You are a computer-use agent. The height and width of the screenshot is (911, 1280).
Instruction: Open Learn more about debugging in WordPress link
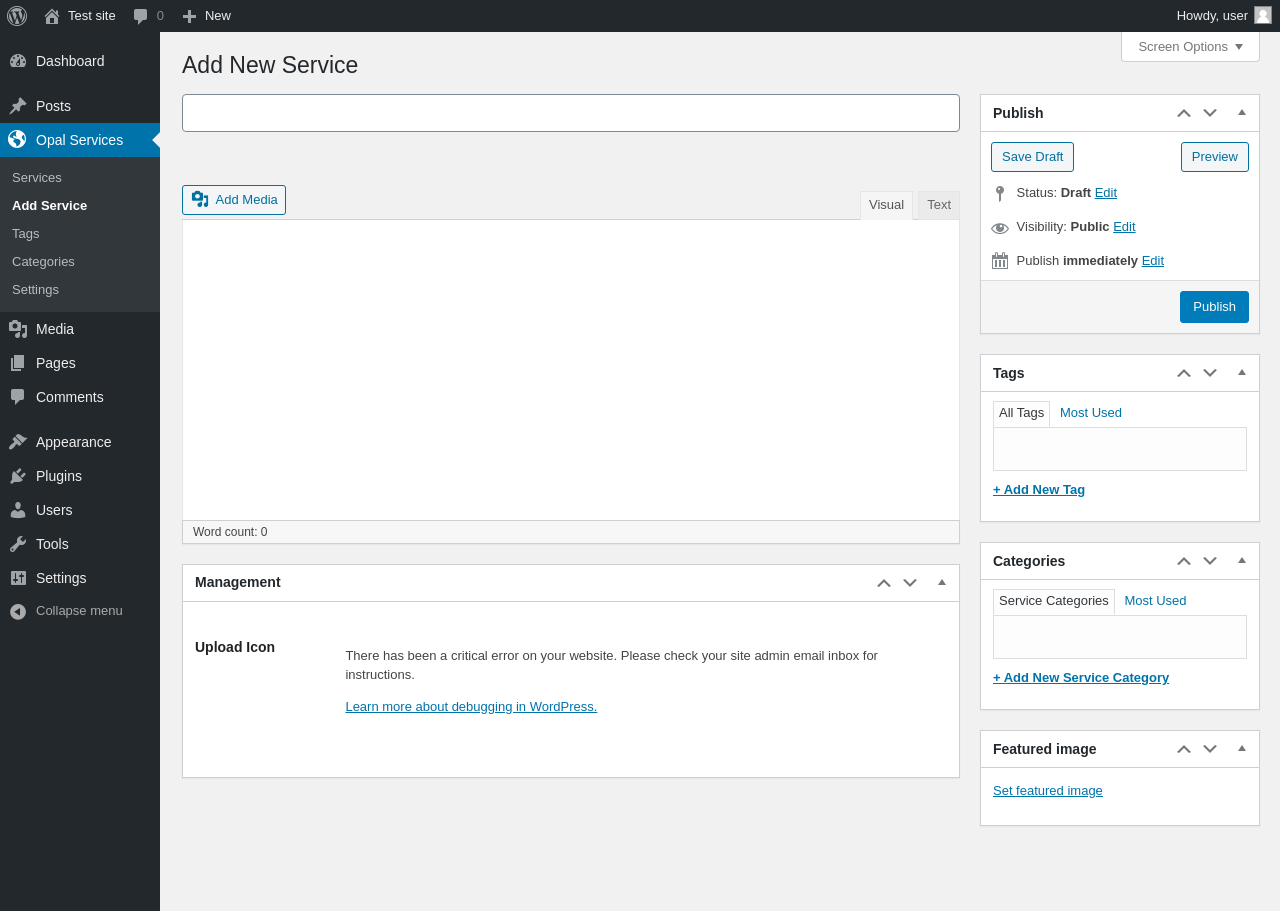[471, 707]
